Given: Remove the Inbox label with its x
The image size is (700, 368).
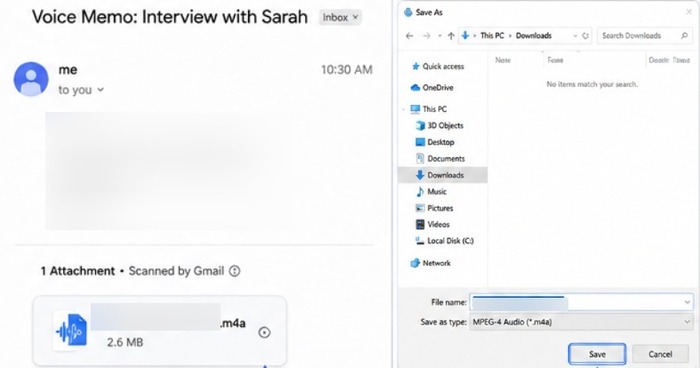Looking at the screenshot, I should (355, 17).
